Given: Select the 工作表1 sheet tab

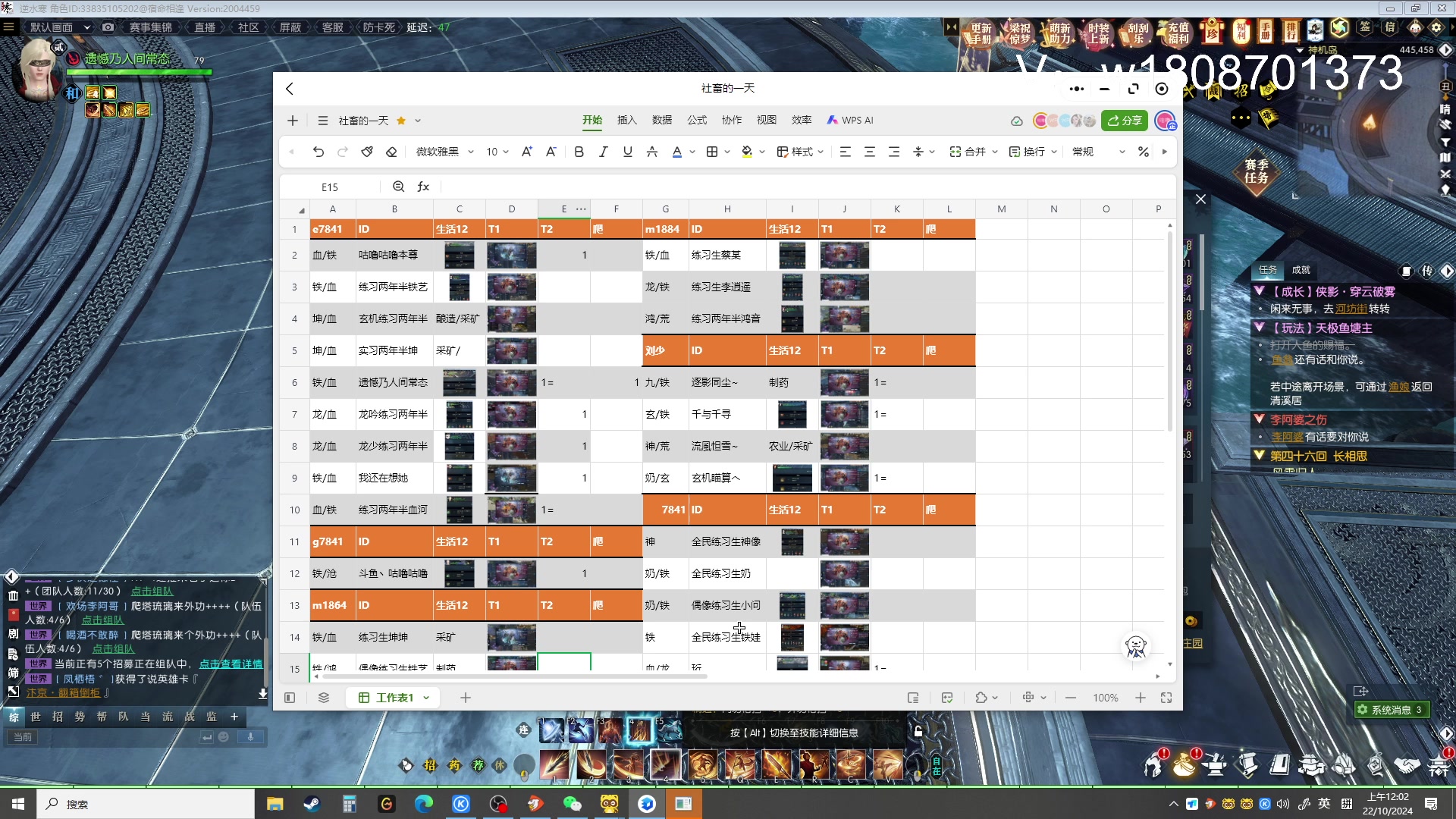Looking at the screenshot, I should tap(394, 698).
